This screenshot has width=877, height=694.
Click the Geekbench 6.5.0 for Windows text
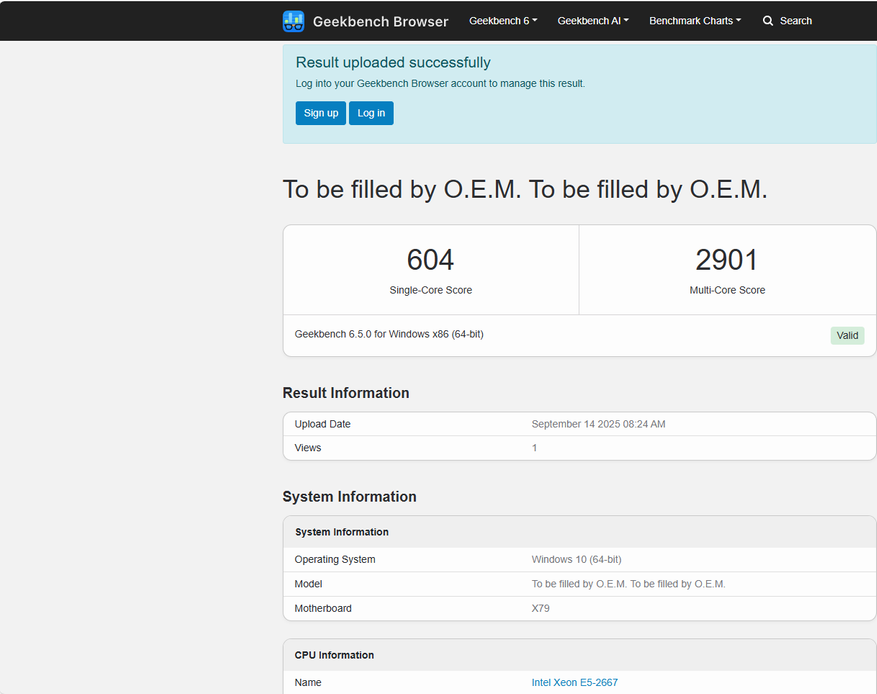389,334
